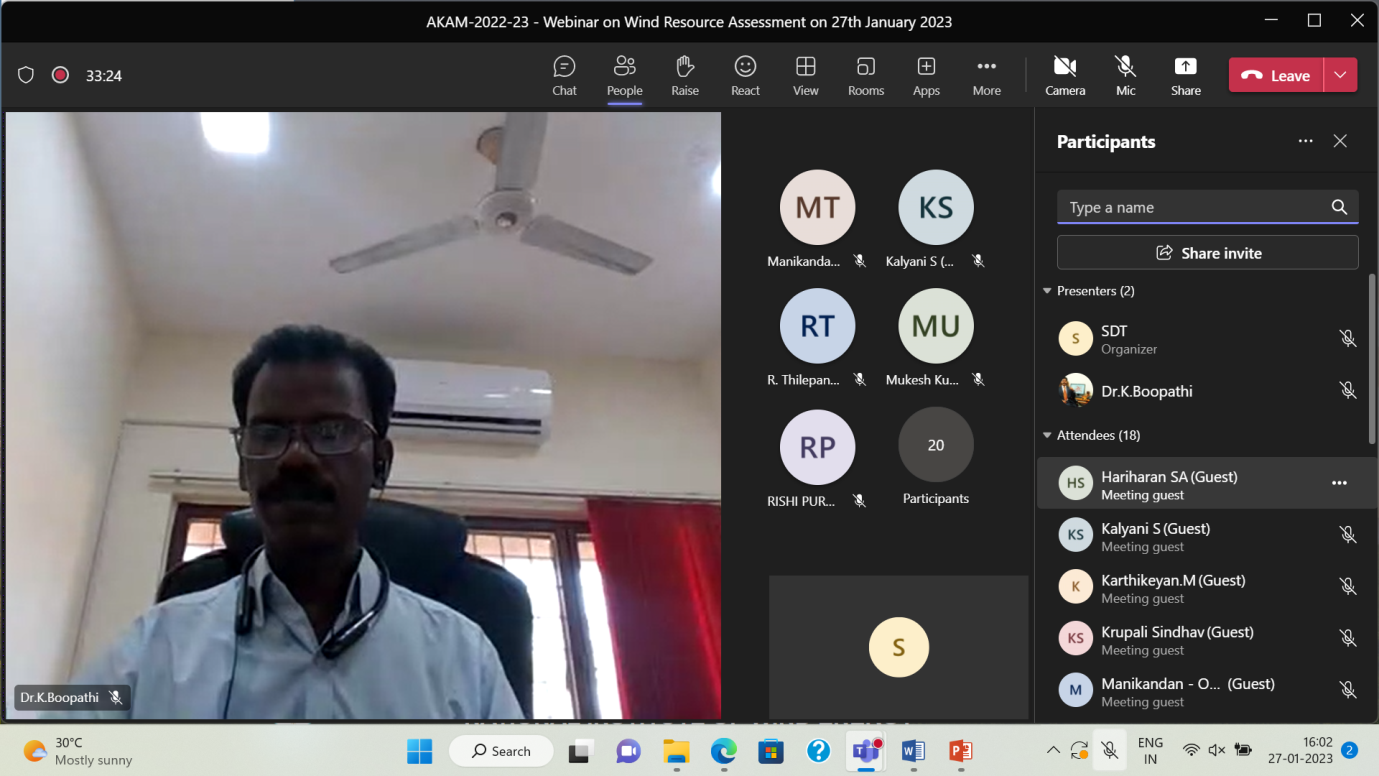The image size is (1379, 776).
Task: Expand the Leave button dropdown arrow
Action: coord(1340,75)
